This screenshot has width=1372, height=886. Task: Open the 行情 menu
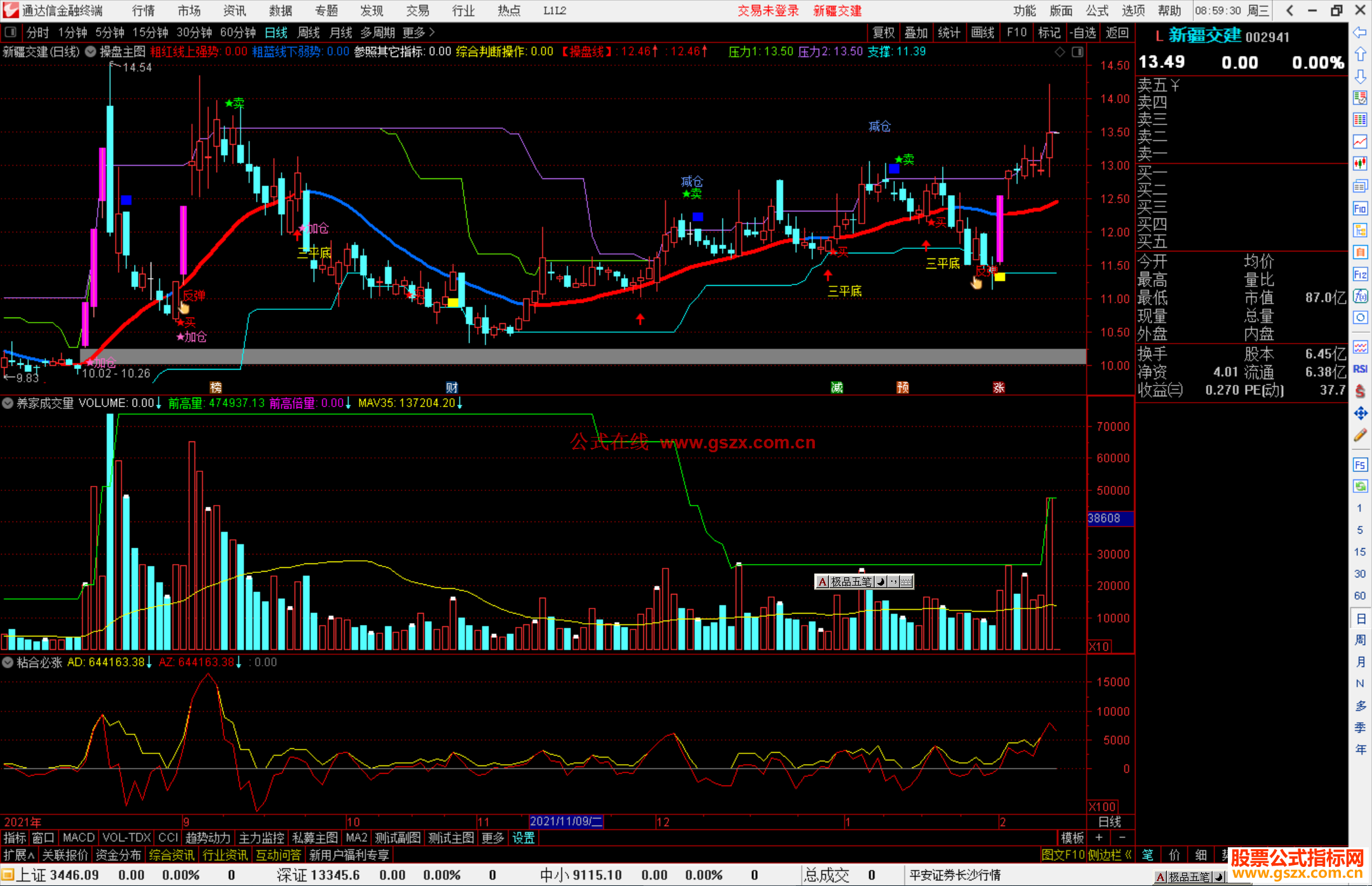coord(144,11)
